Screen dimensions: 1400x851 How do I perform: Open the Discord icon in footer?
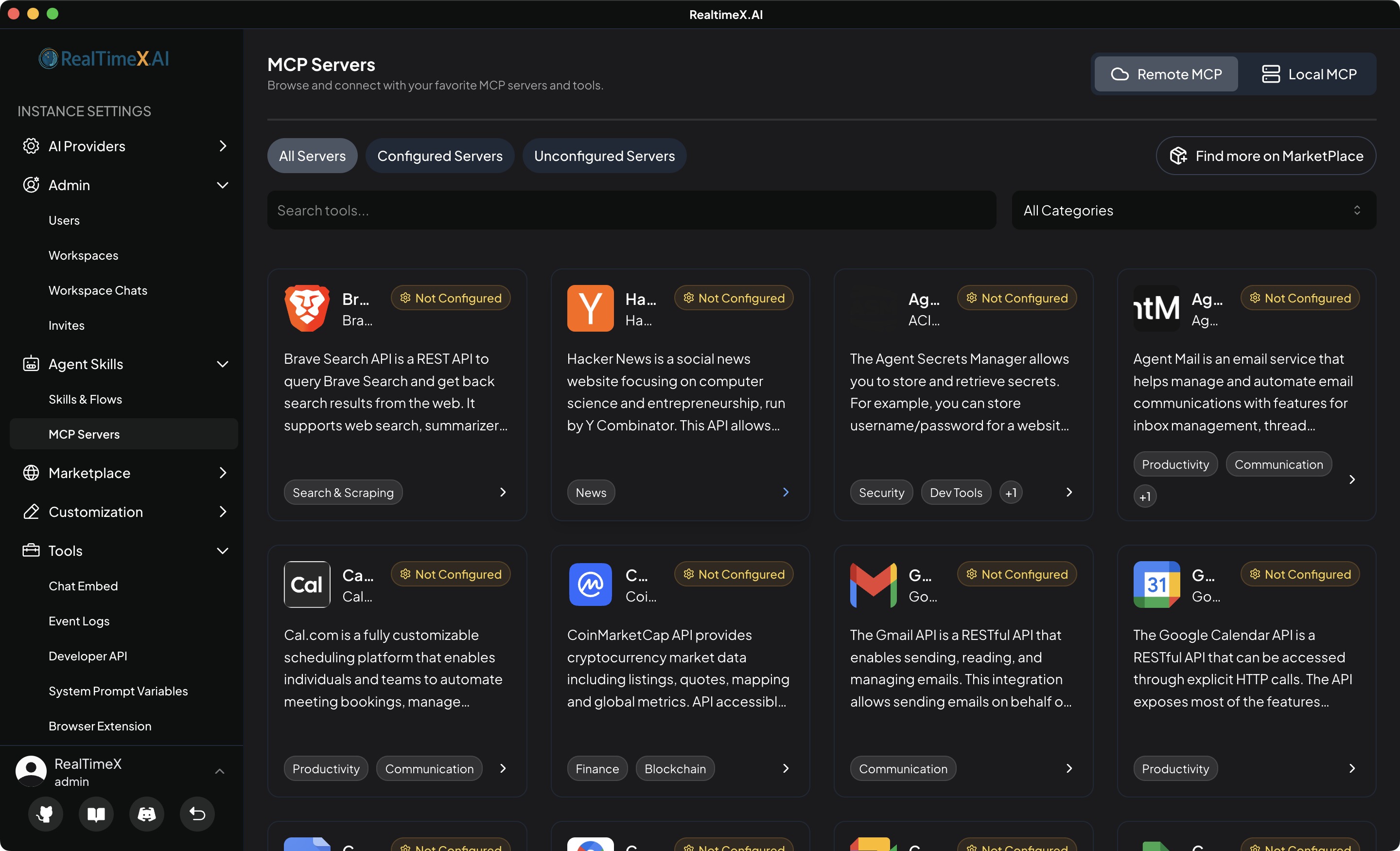click(147, 814)
